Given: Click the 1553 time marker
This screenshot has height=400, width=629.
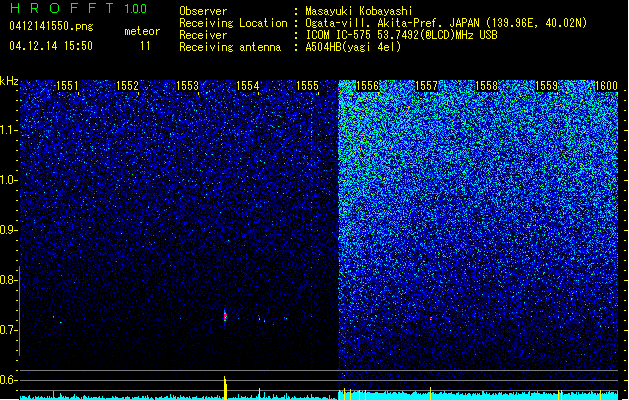Looking at the screenshot, I should tap(187, 86).
